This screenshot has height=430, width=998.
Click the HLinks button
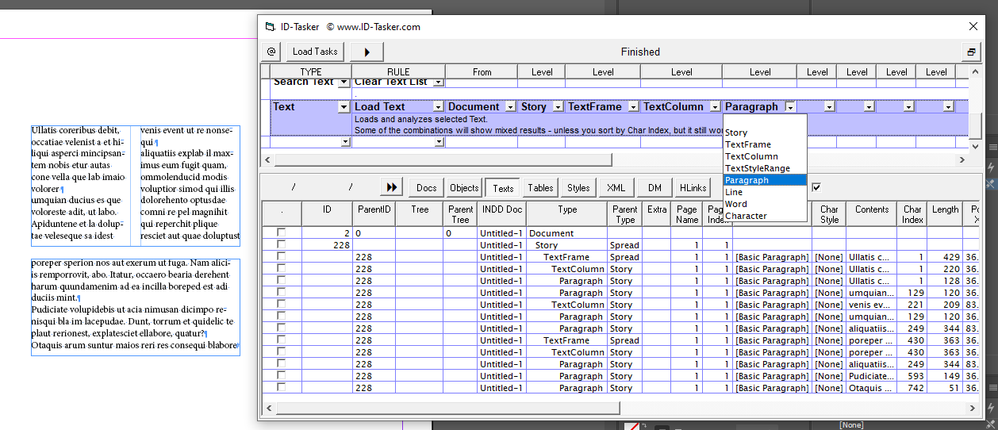[692, 187]
